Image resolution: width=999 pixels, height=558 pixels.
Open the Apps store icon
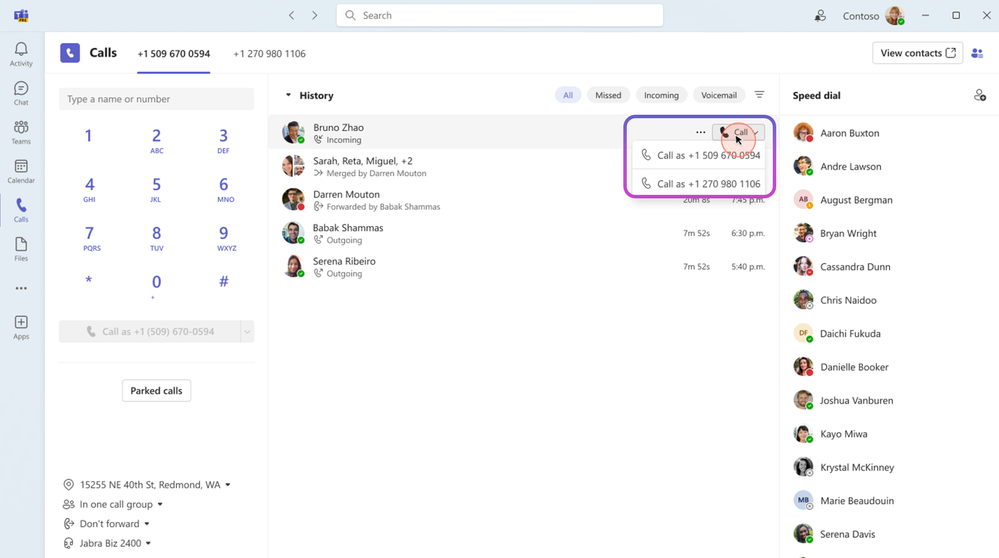pyautogui.click(x=21, y=327)
